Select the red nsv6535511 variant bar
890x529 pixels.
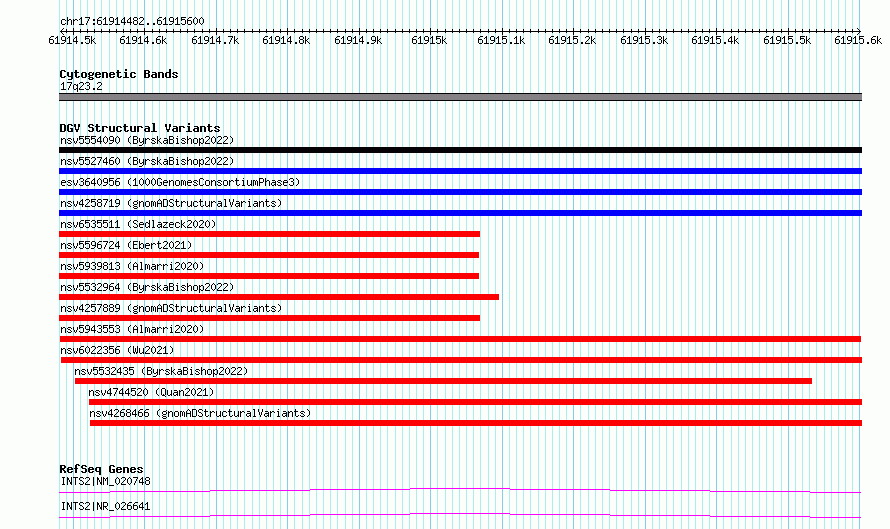(x=270, y=234)
